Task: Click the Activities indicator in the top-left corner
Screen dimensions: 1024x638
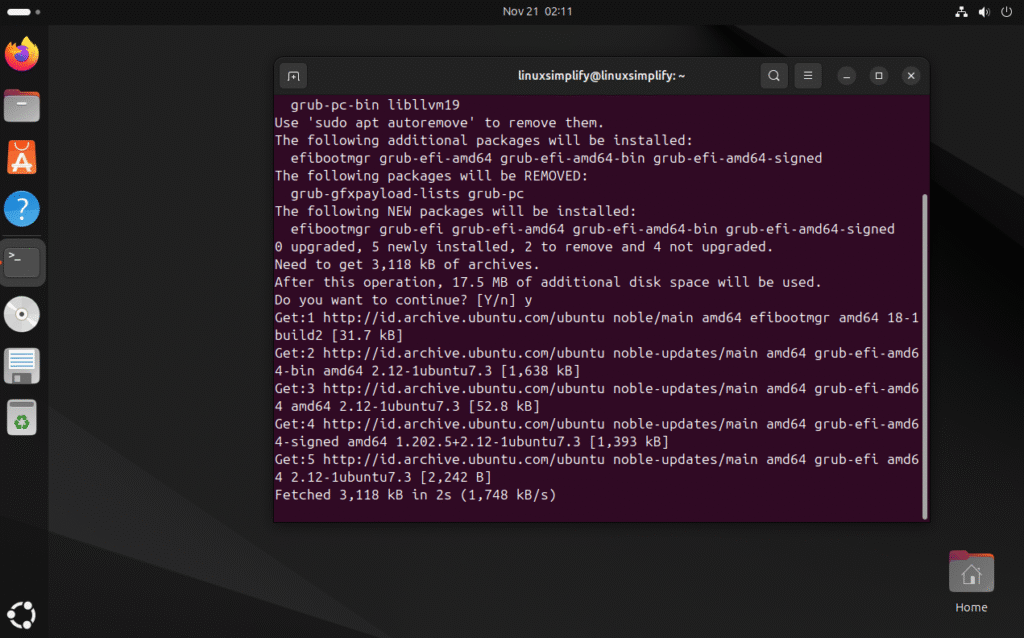Action: coord(19,12)
